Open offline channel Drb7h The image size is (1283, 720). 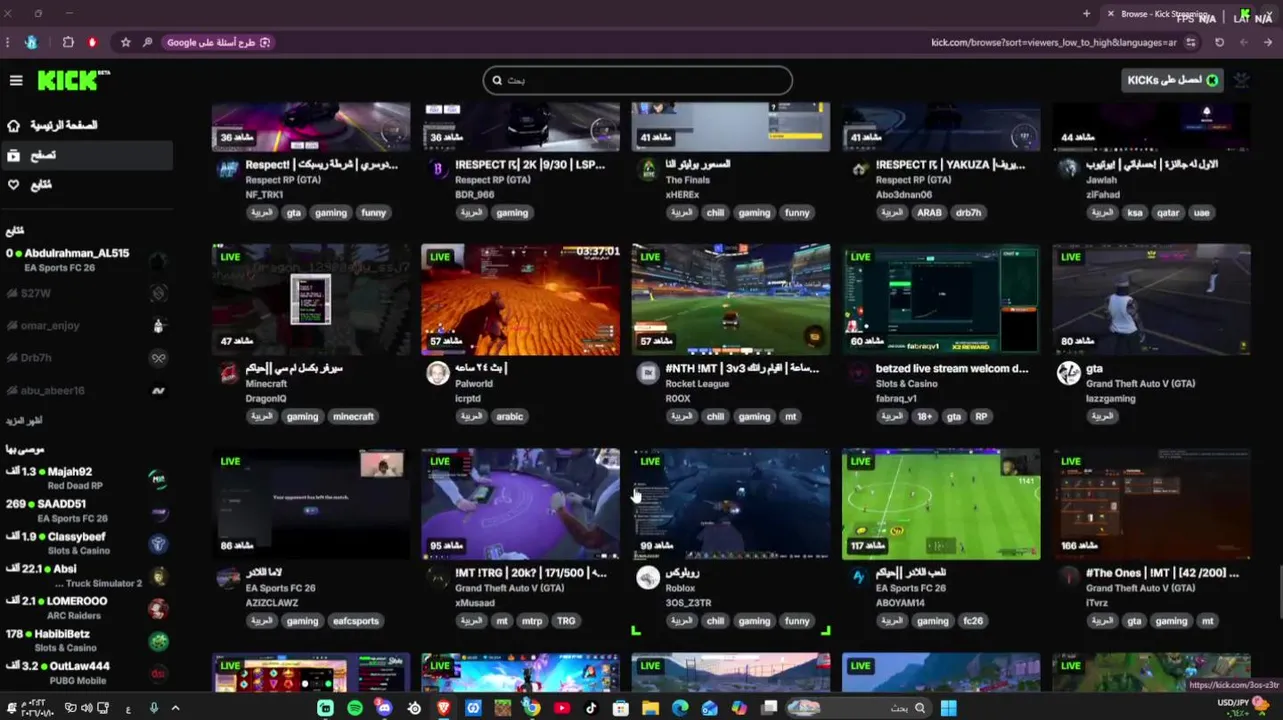point(86,357)
